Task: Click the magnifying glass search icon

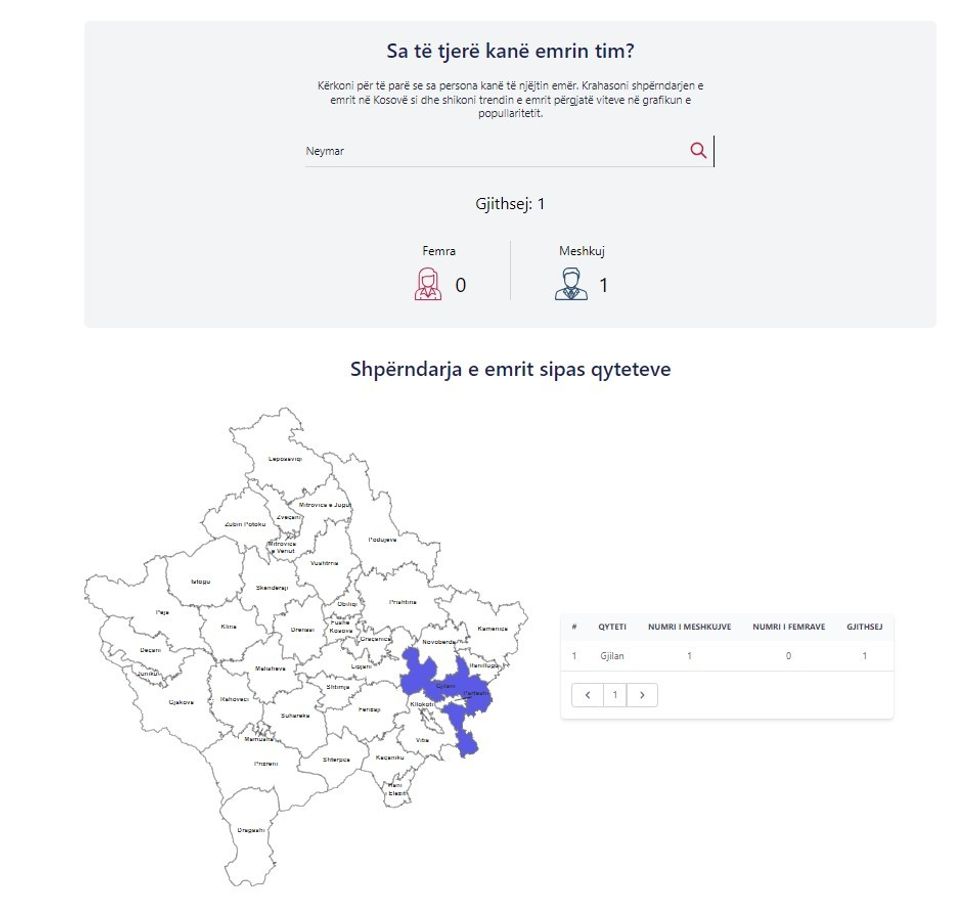Action: pyautogui.click(x=698, y=150)
